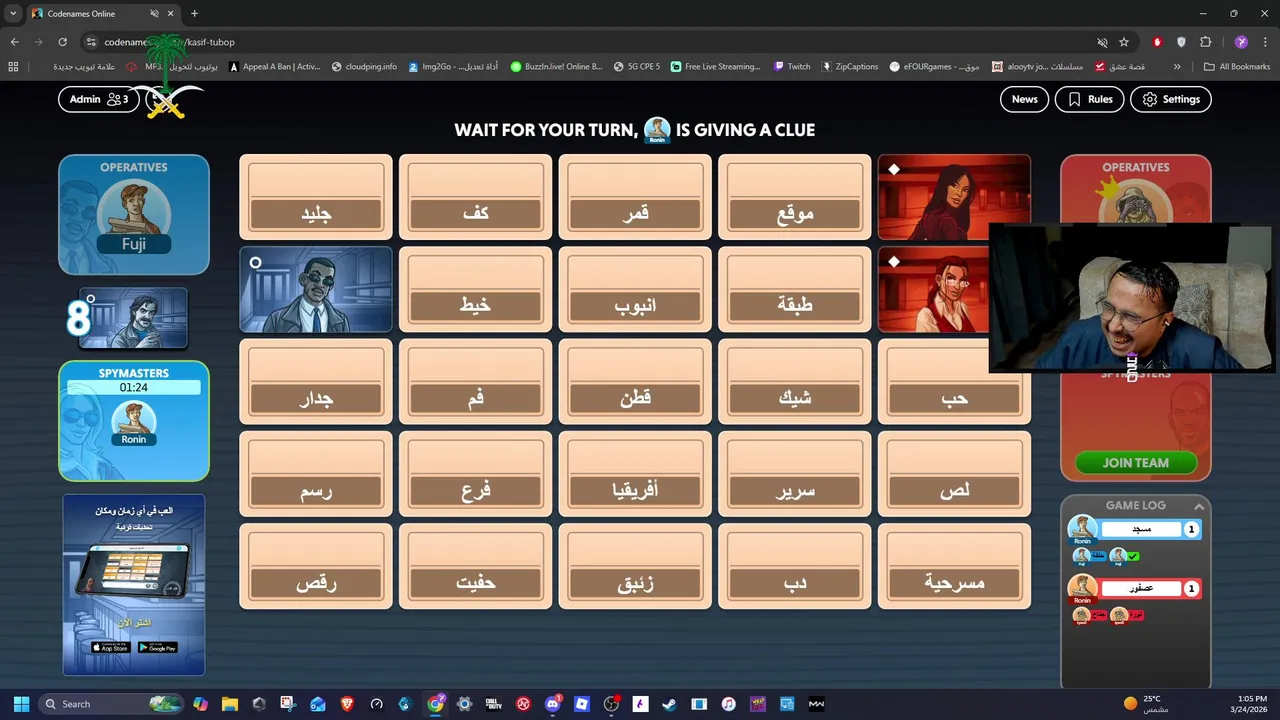Open the Chrome three-dot menu
The width and height of the screenshot is (1280, 720).
tap(1264, 42)
